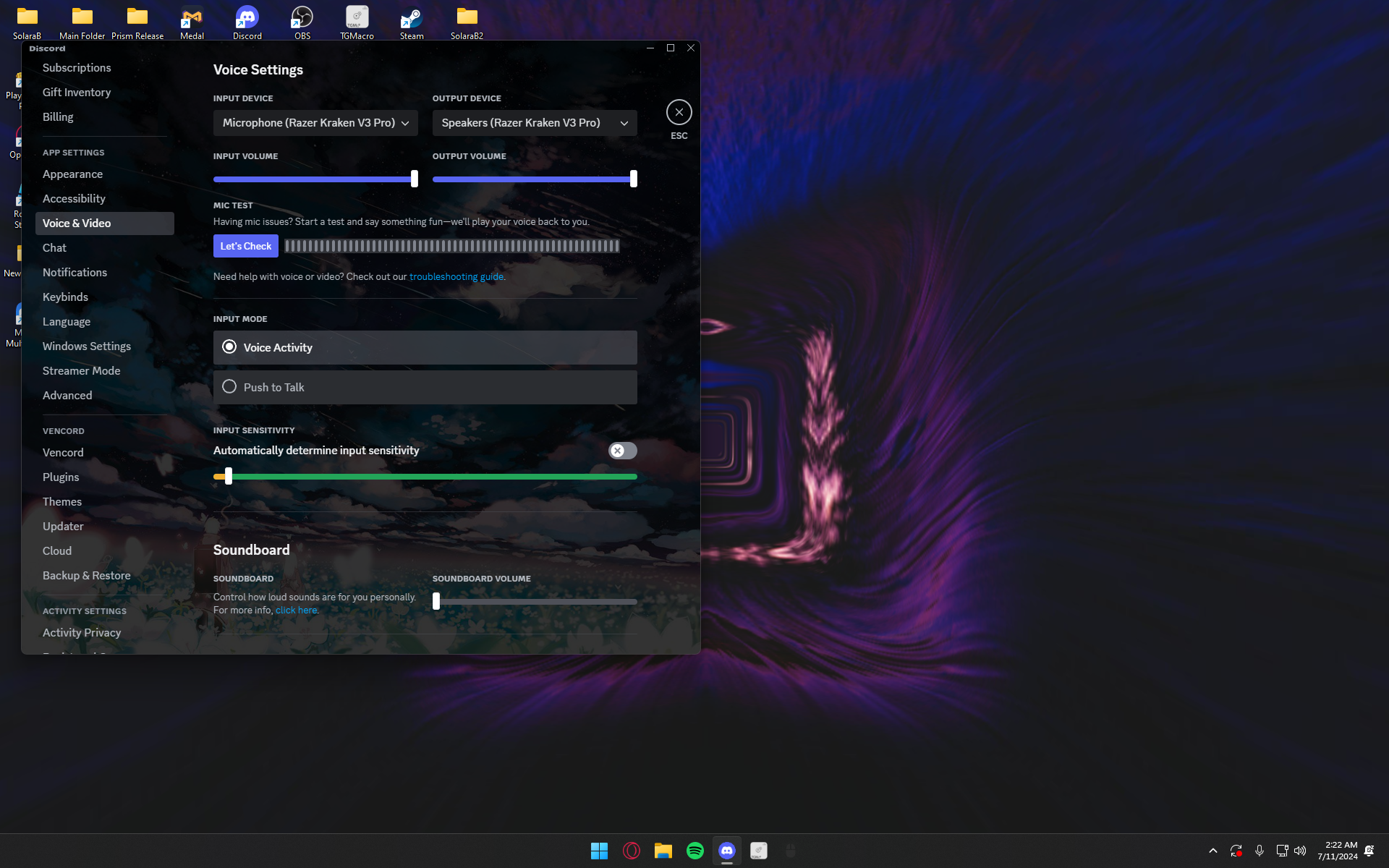This screenshot has width=1389, height=868.
Task: Open the Keybinds settings section
Action: pos(65,297)
